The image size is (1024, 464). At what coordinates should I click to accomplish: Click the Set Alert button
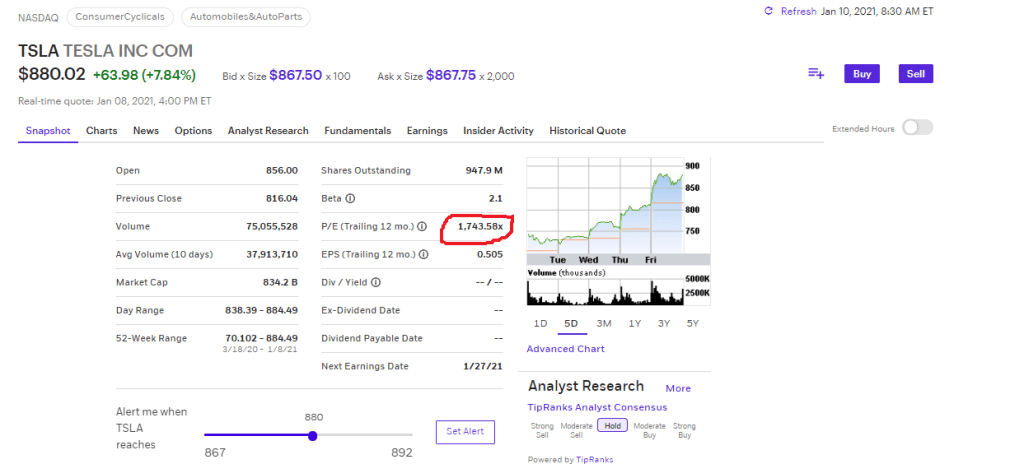pyautogui.click(x=465, y=432)
